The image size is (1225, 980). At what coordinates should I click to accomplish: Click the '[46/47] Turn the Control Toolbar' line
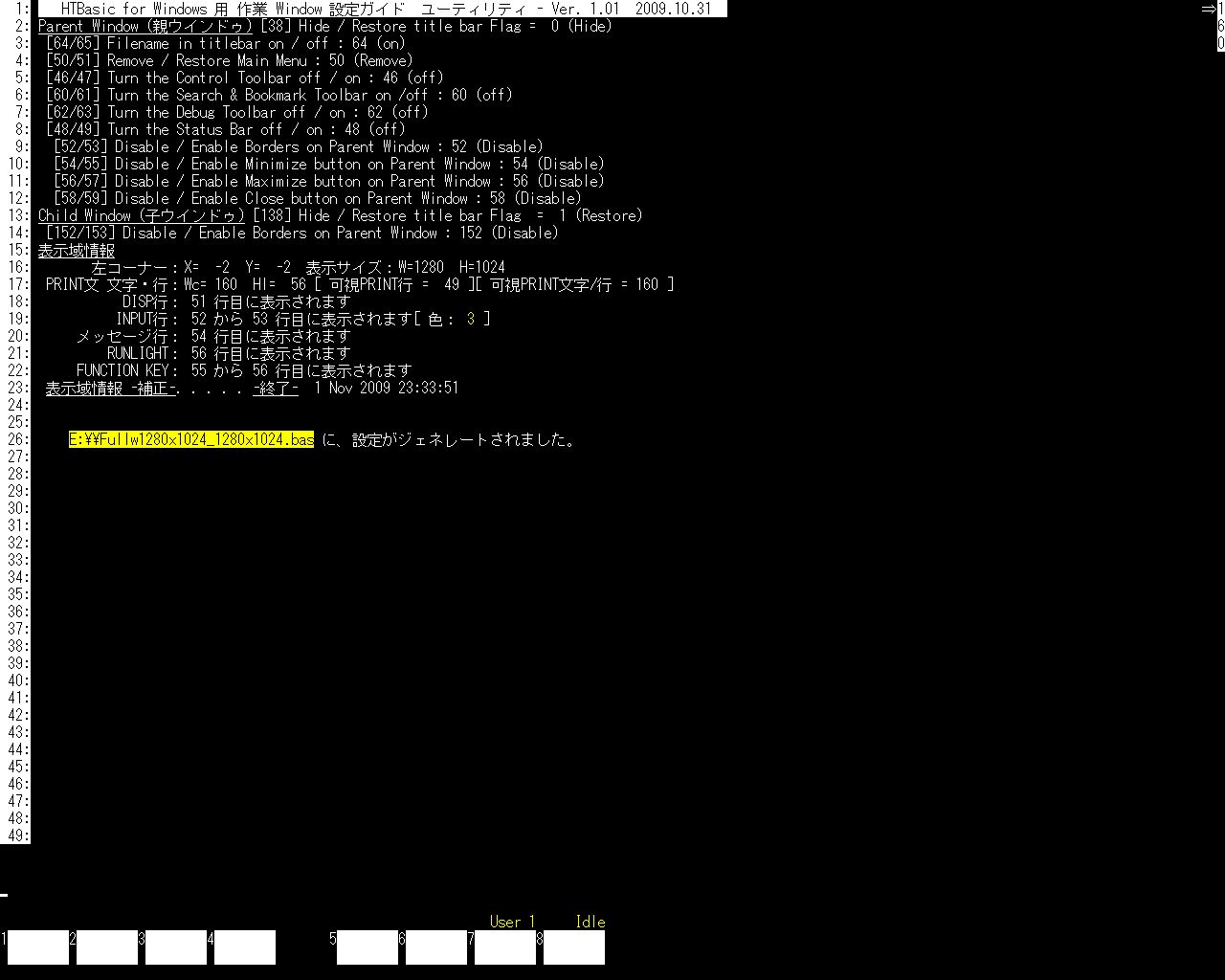(x=245, y=78)
